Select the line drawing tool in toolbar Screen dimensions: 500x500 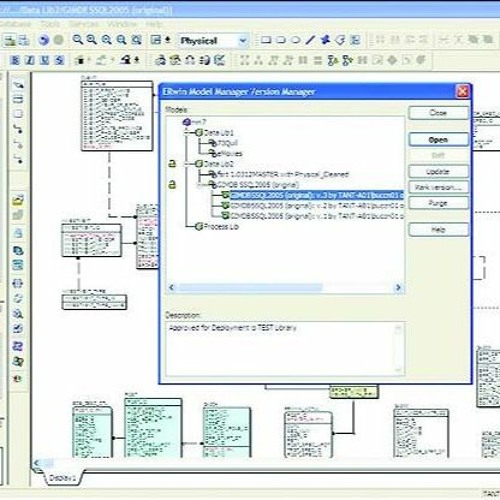[x=310, y=40]
